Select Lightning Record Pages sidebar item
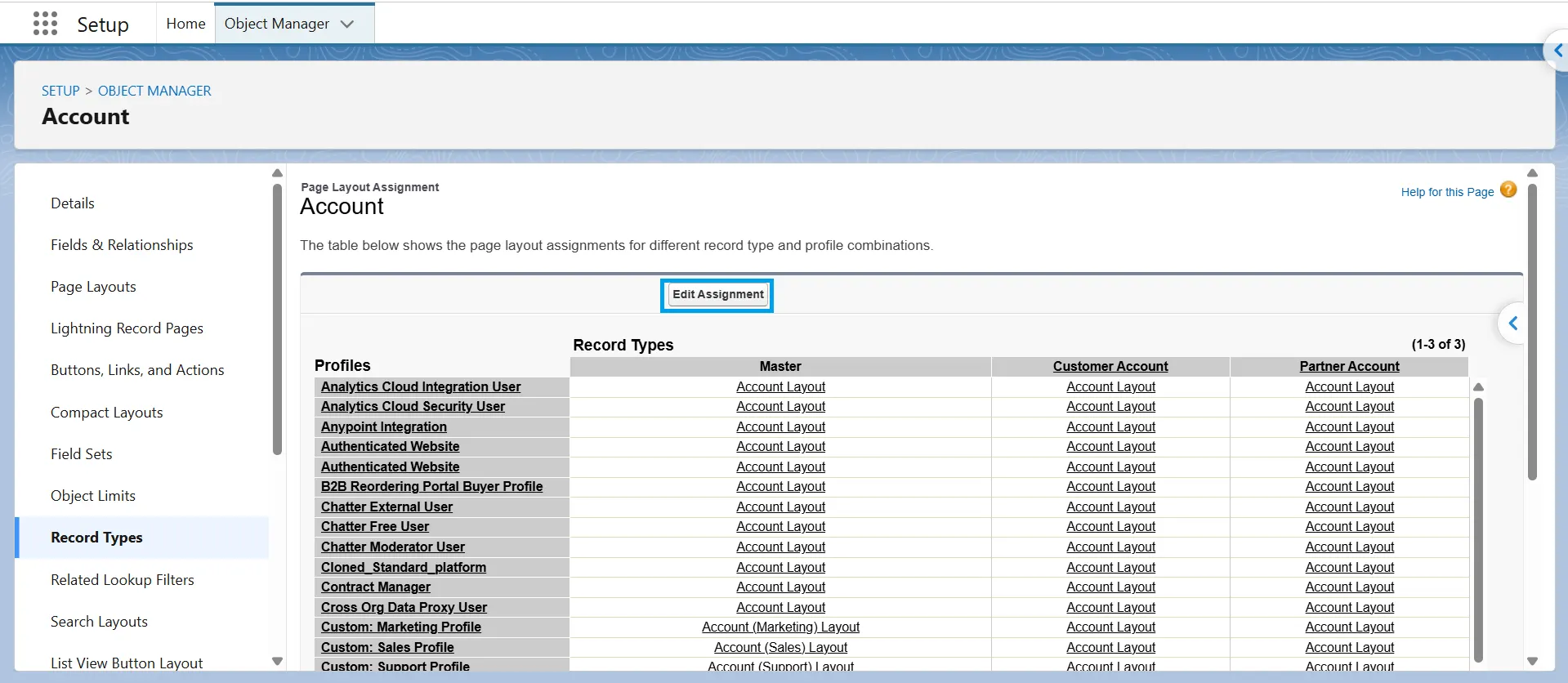1568x683 pixels. coord(127,328)
